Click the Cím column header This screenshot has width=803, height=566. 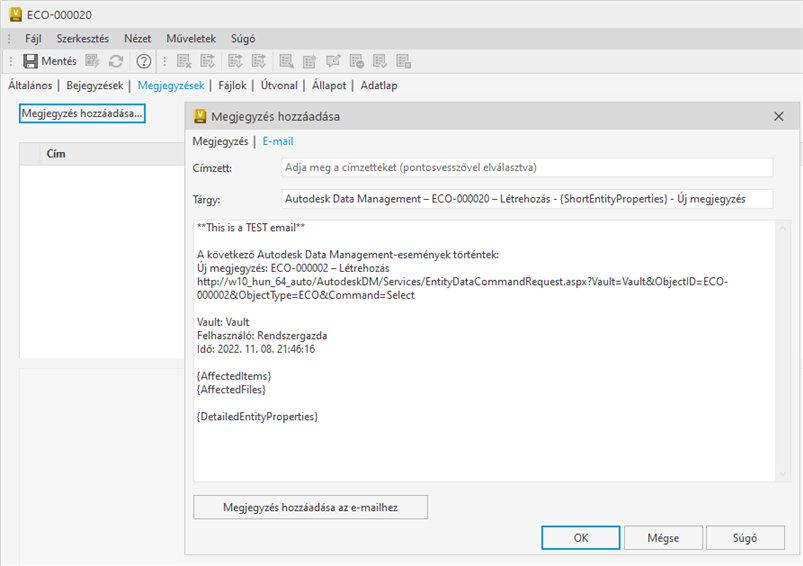click(56, 154)
